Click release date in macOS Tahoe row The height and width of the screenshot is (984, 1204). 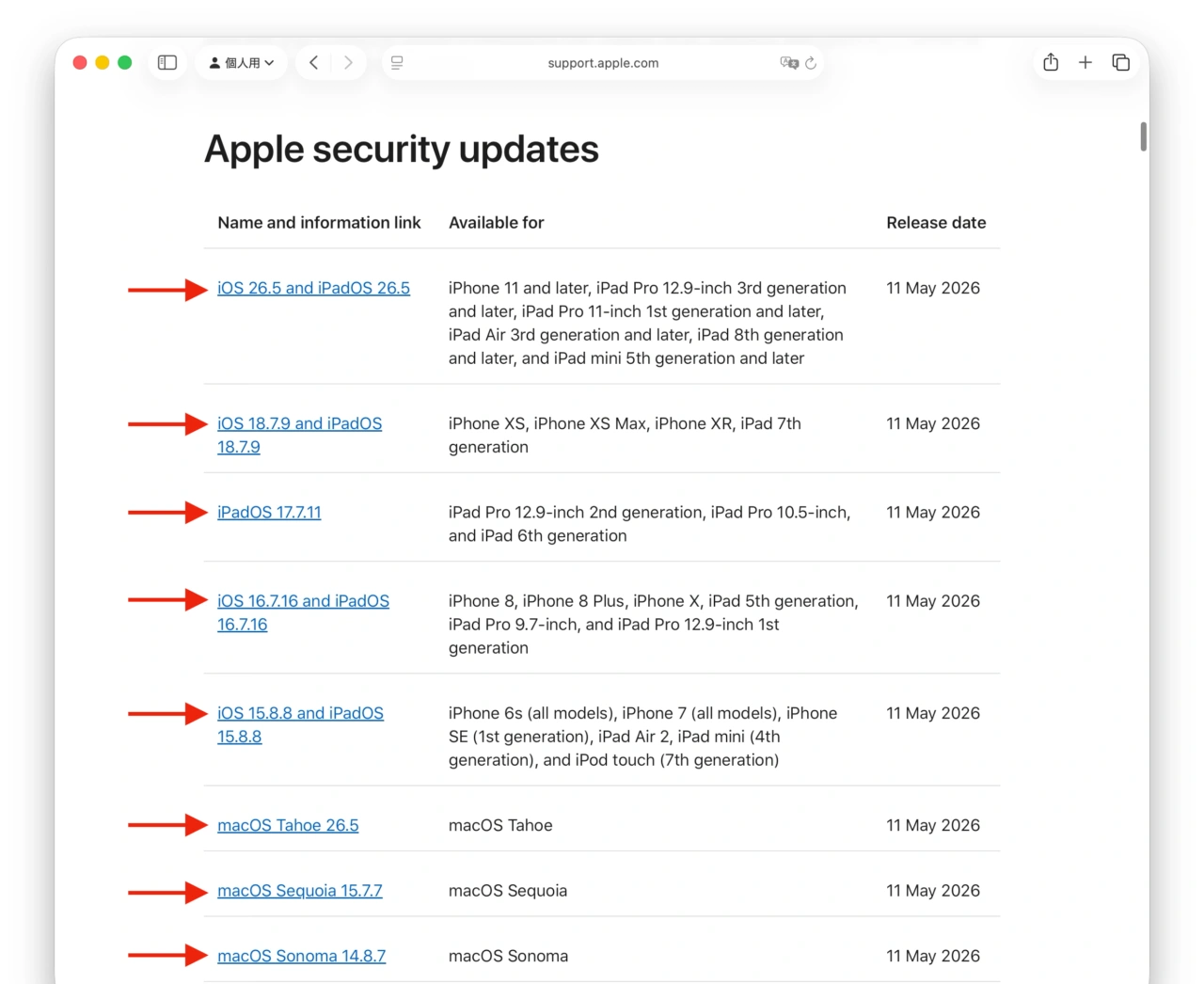click(x=933, y=825)
